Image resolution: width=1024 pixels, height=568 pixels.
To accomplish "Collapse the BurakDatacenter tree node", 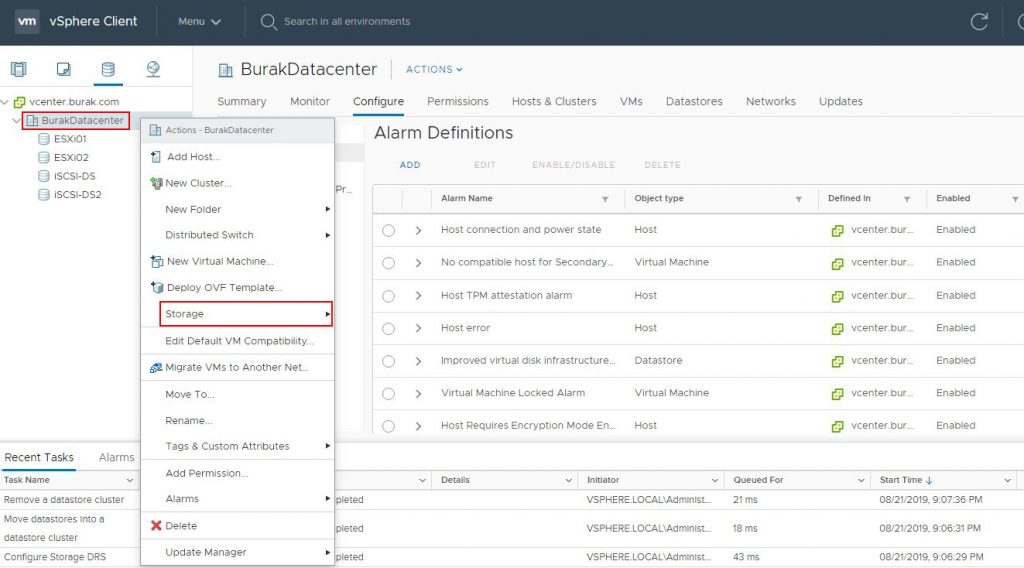I will pyautogui.click(x=16, y=120).
